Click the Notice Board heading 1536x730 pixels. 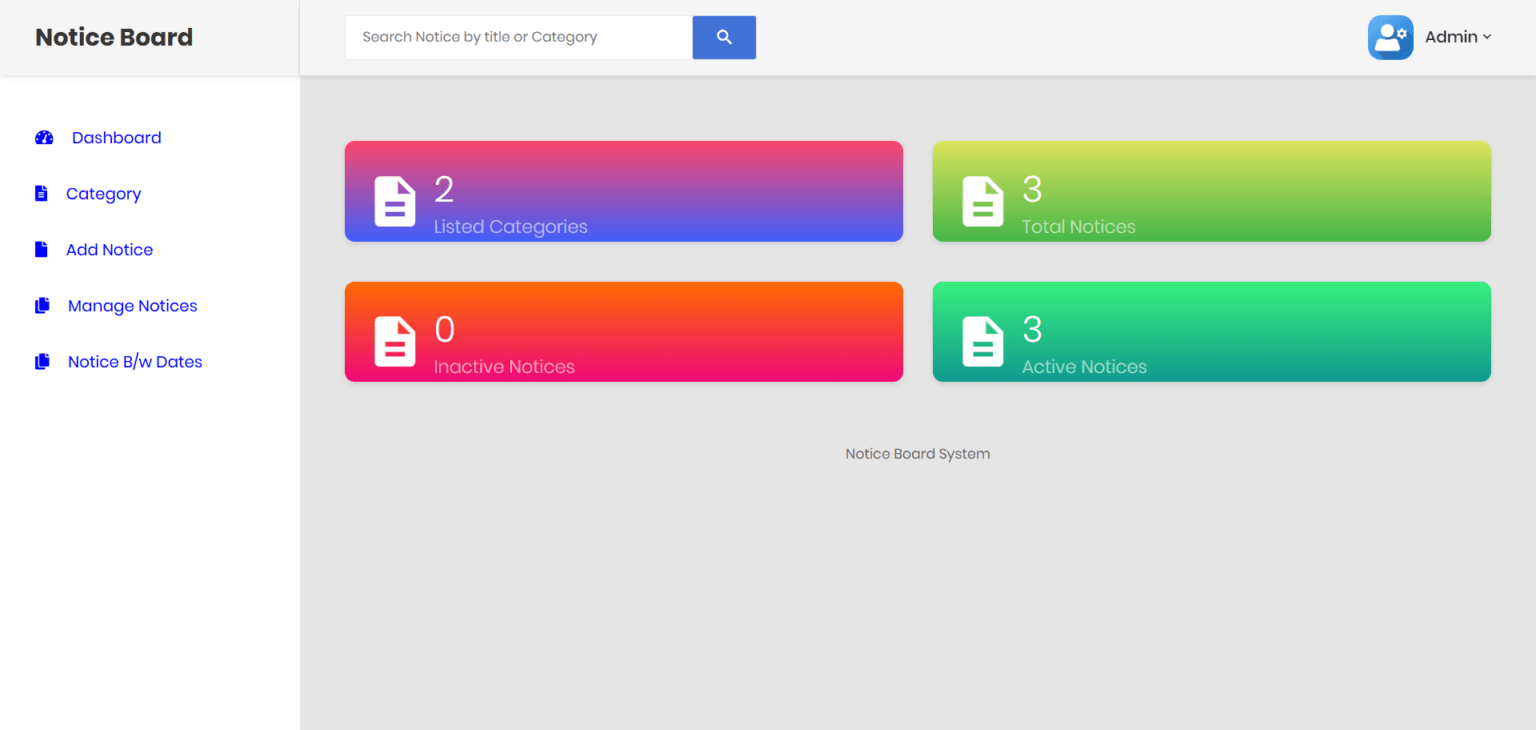click(x=113, y=36)
